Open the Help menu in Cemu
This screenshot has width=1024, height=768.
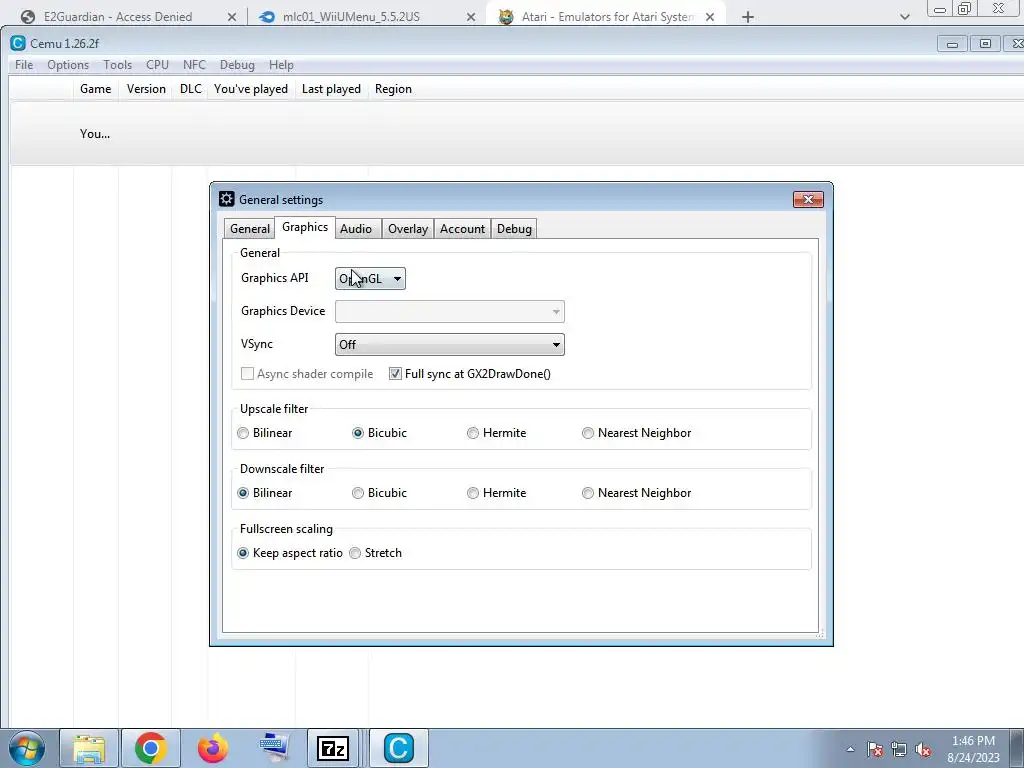tap(281, 65)
